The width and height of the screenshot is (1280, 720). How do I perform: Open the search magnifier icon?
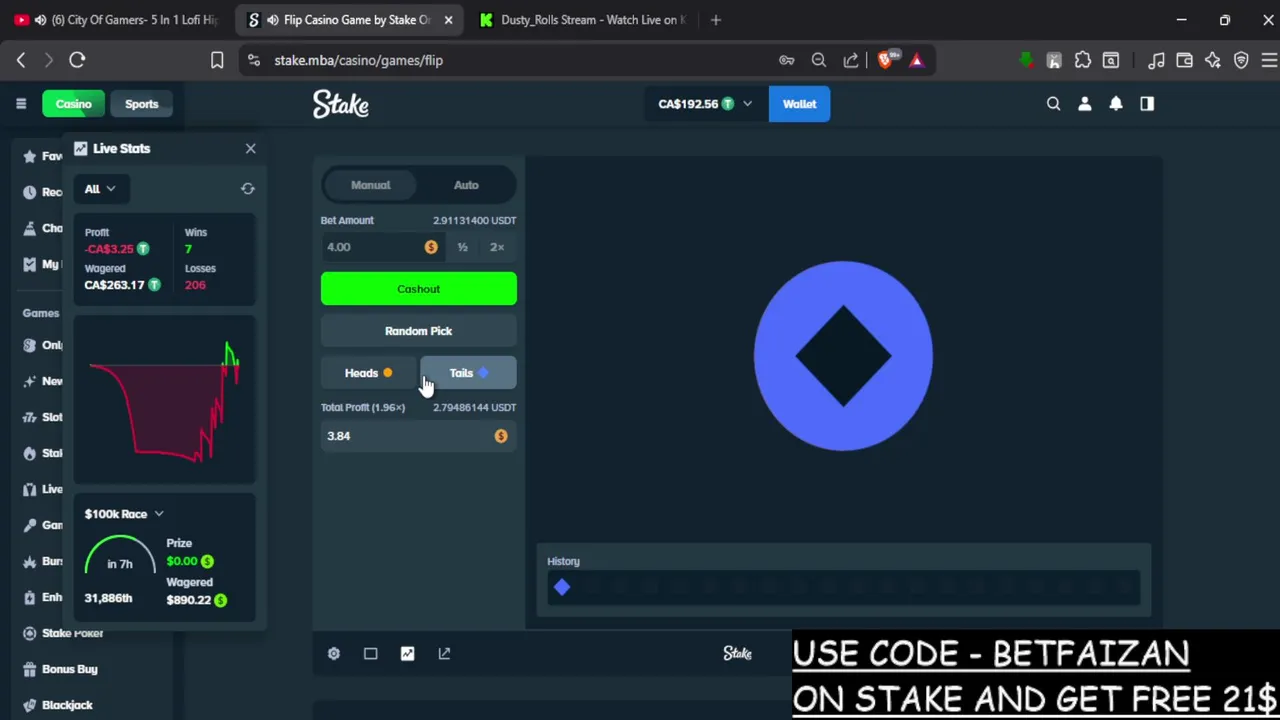[1053, 104]
